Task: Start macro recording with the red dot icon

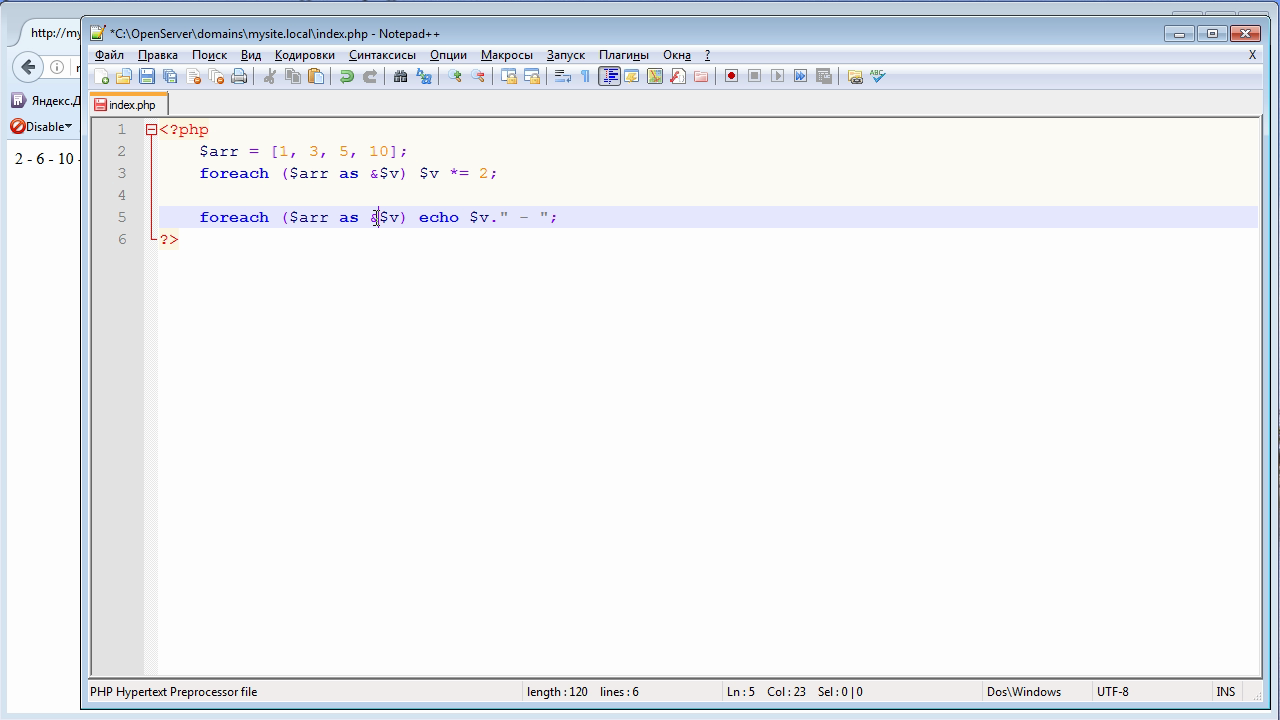Action: (731, 76)
